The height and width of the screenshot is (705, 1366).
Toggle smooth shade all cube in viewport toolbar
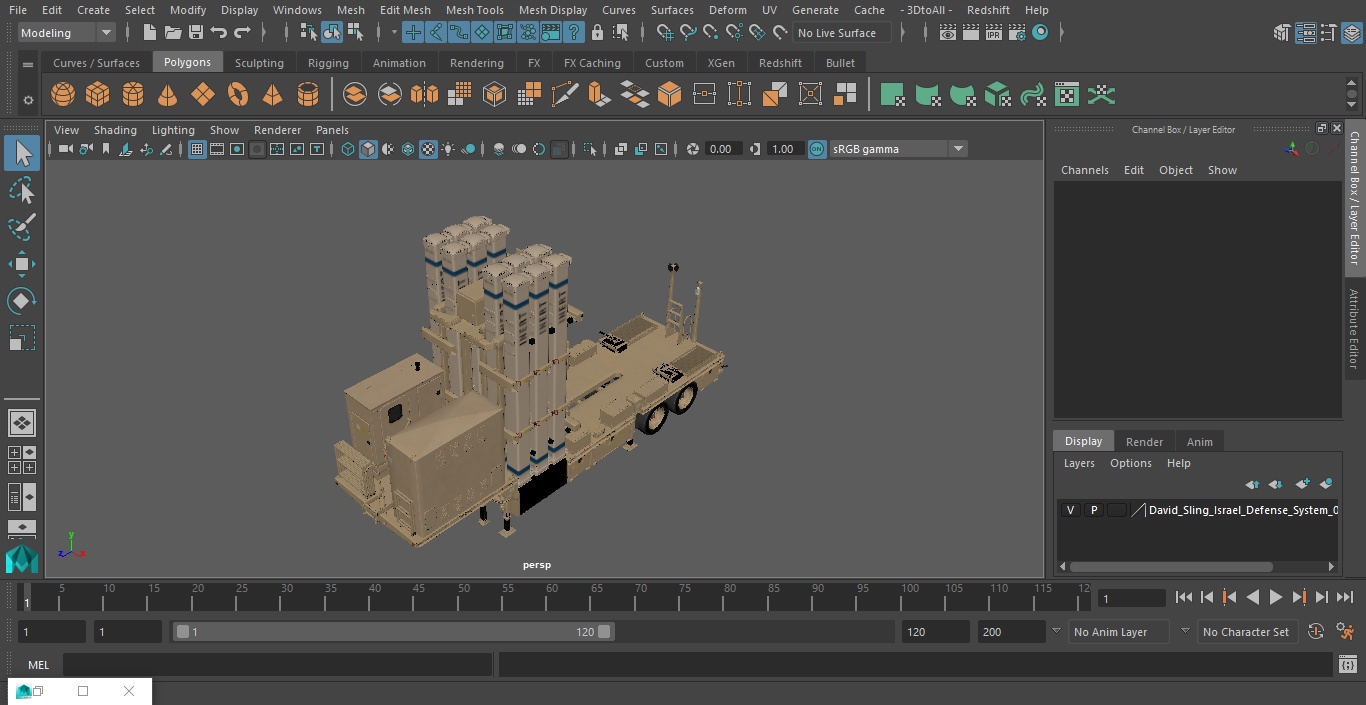click(368, 149)
